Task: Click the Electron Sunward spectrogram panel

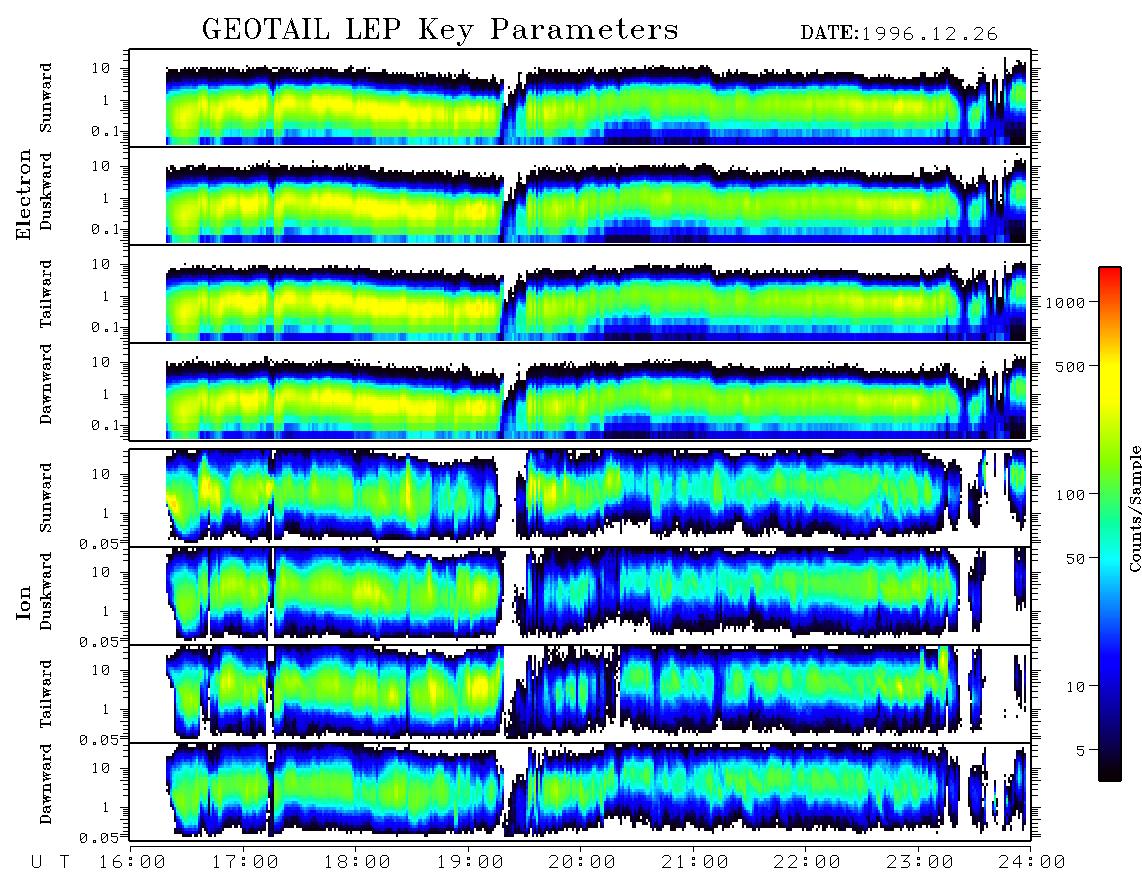Action: pyautogui.click(x=580, y=98)
